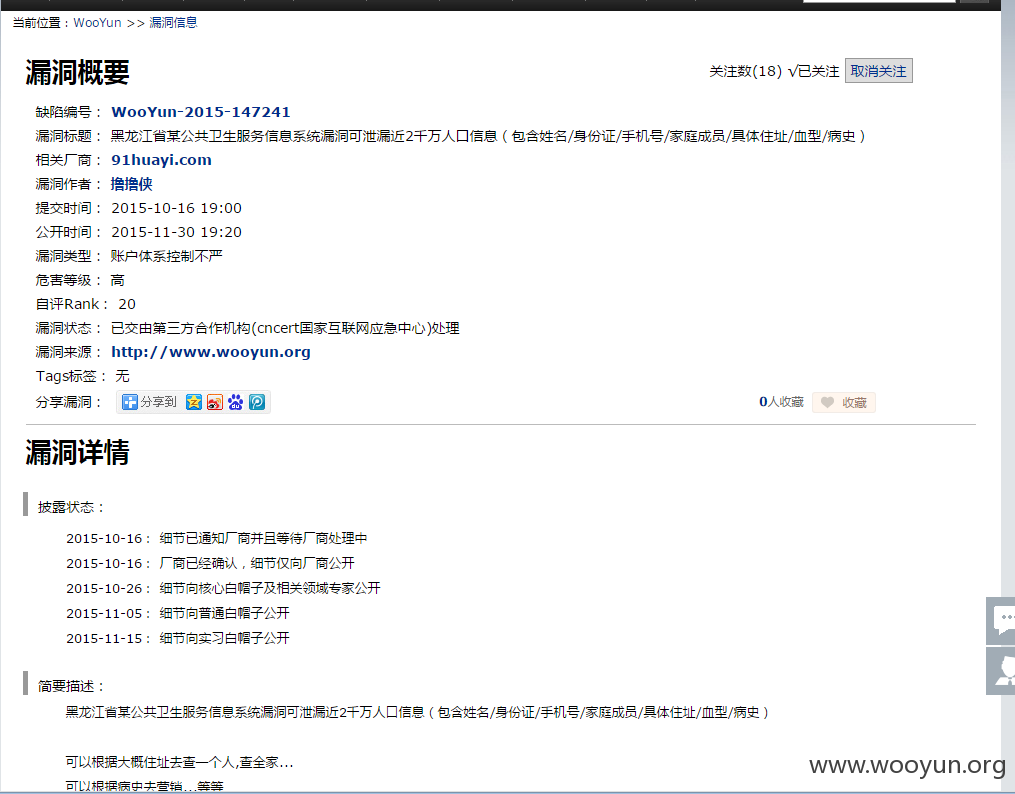Screen dimensions: 1015x794
Task: Click the 自评Rank value 20
Action: [127, 304]
